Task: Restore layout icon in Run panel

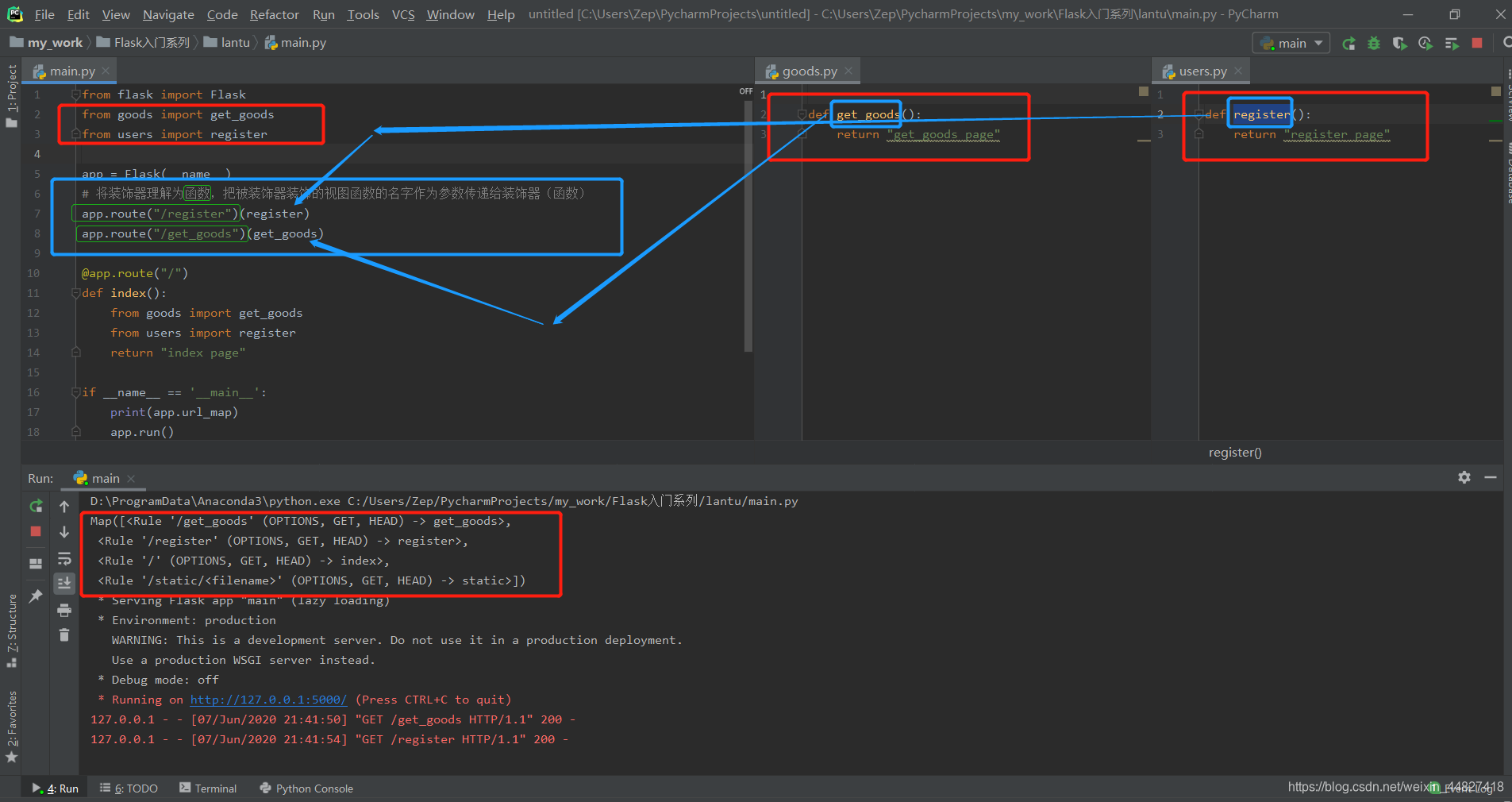Action: [x=36, y=563]
